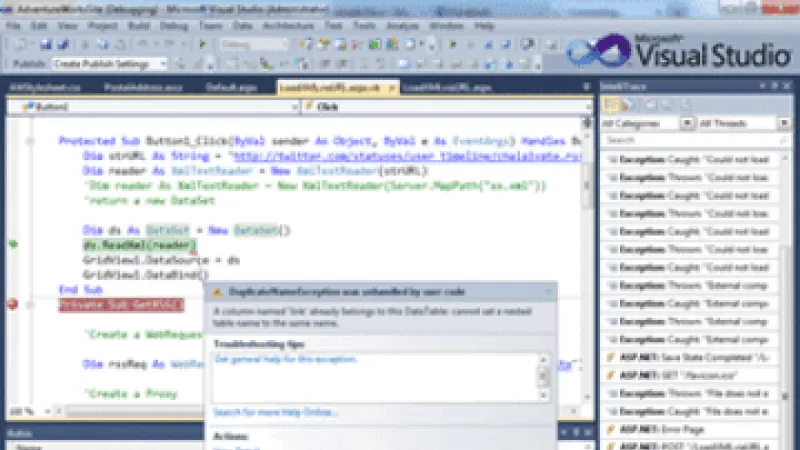Switch to the LoadXMLviaURL.aspx tab
The height and width of the screenshot is (450, 800).
click(x=446, y=87)
